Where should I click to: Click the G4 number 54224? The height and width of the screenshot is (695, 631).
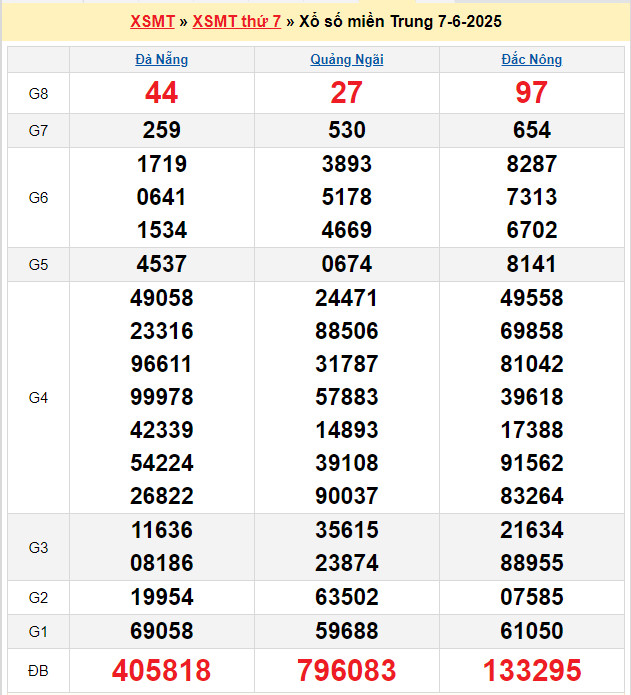[x=162, y=463]
